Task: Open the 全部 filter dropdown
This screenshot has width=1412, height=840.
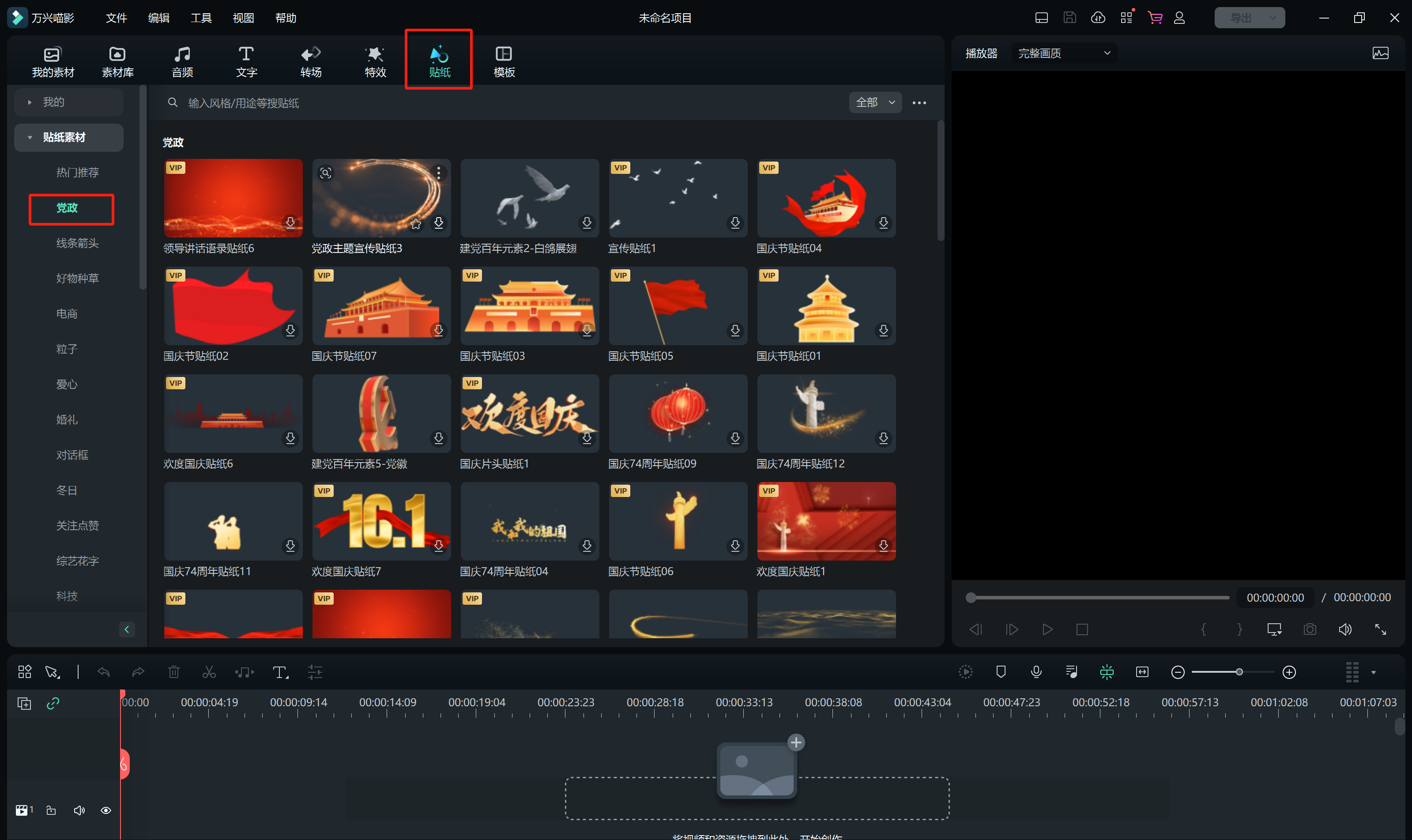Action: (x=875, y=102)
